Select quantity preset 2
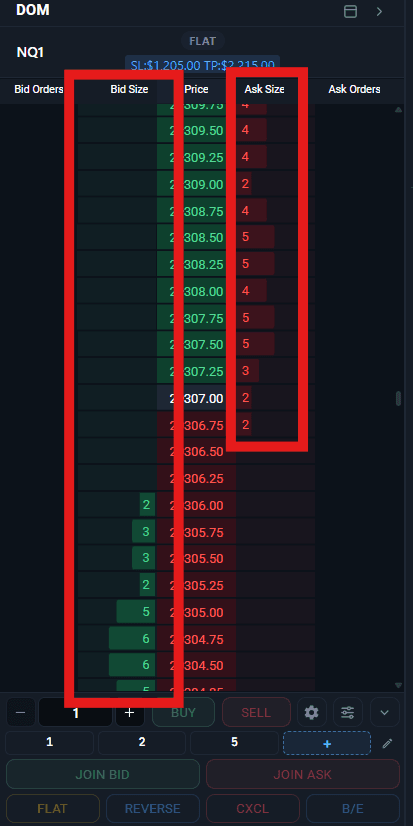The image size is (413, 826). point(142,742)
